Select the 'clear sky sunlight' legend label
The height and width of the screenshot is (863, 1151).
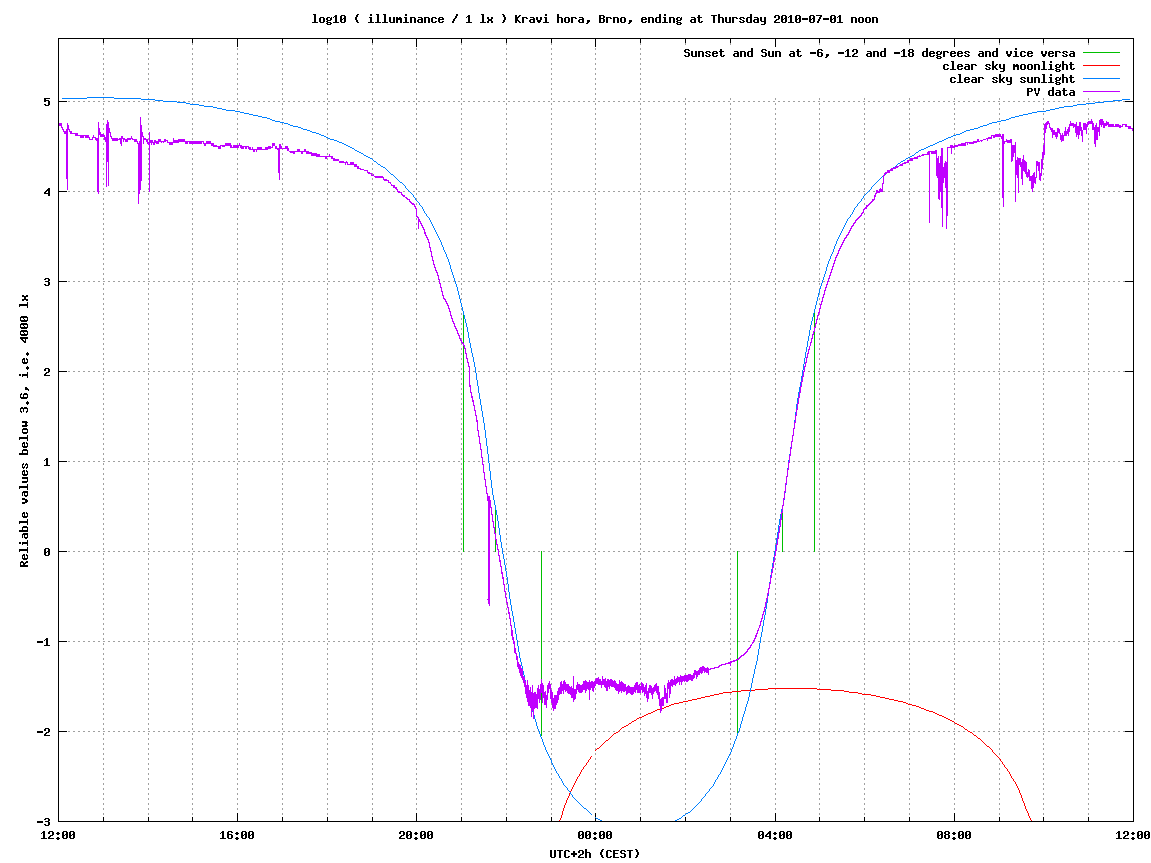pyautogui.click(x=1012, y=79)
